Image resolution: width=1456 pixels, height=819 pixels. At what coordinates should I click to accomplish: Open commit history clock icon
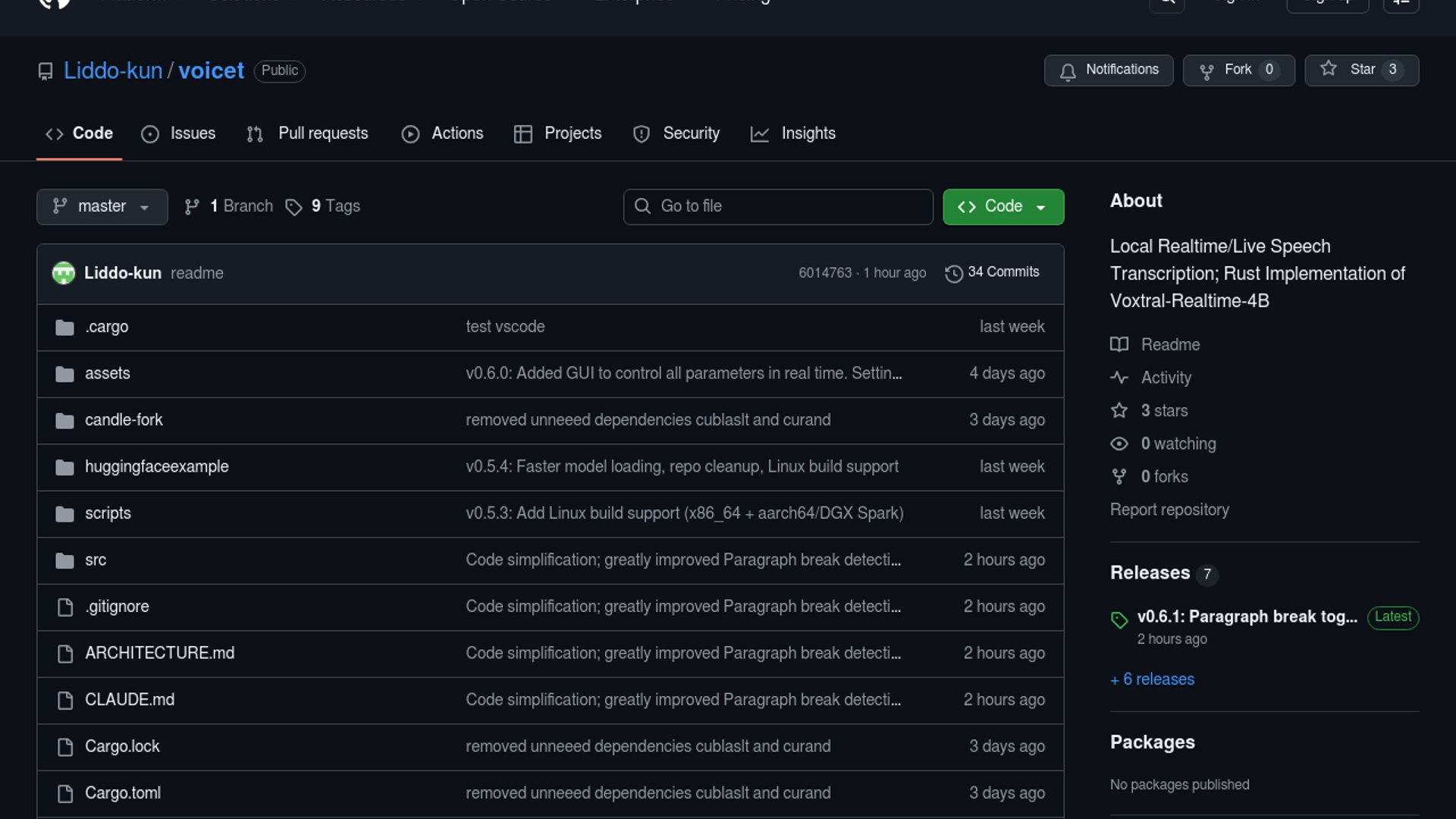(953, 273)
